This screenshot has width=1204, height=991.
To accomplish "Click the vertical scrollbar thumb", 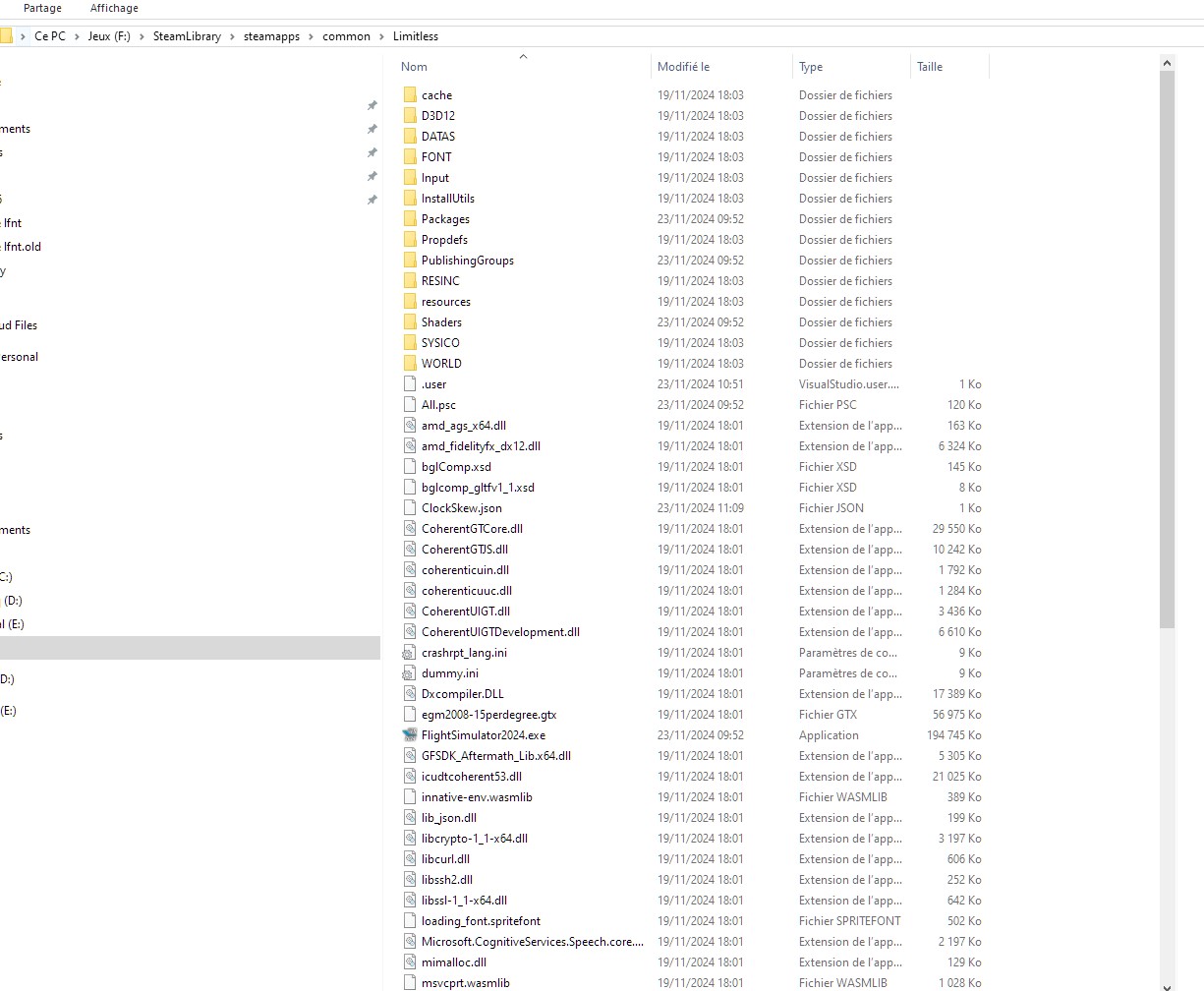I will pyautogui.click(x=1167, y=349).
